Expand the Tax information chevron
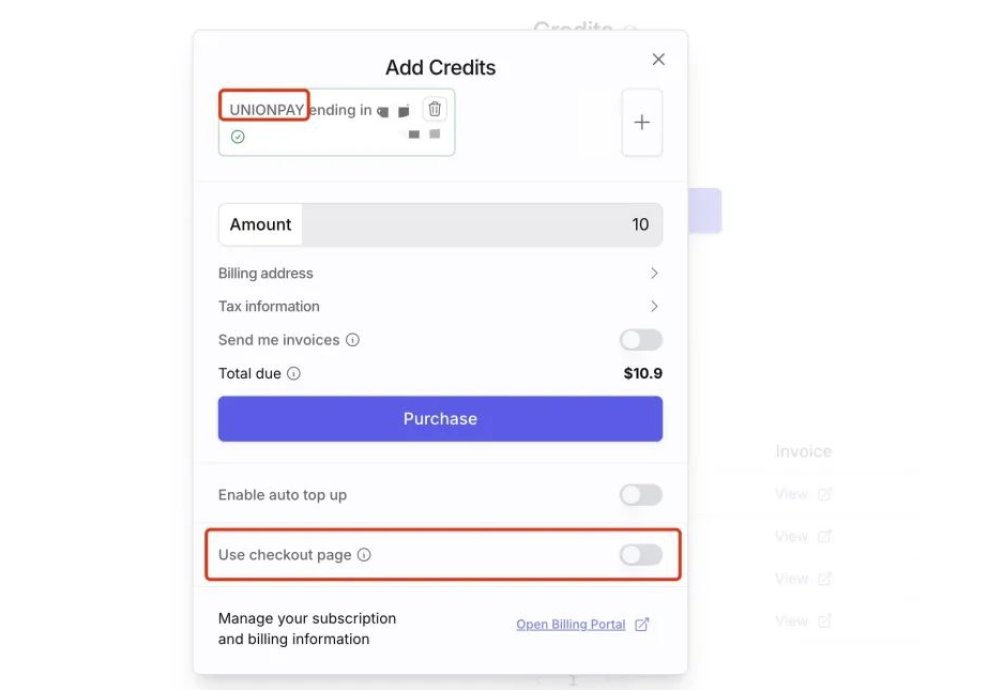Screen dimensions: 992x690 click(x=654, y=306)
